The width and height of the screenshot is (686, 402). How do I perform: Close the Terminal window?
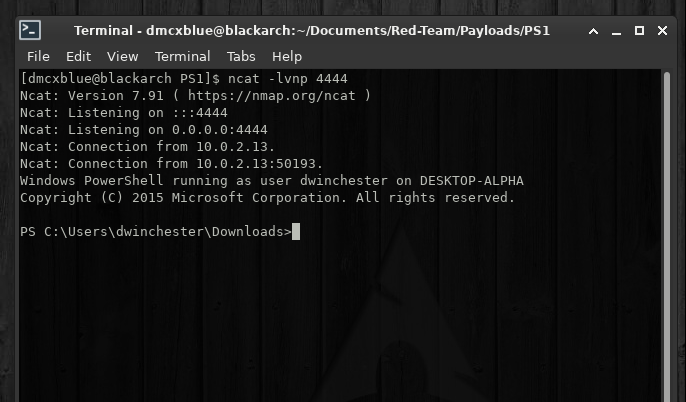pos(662,31)
